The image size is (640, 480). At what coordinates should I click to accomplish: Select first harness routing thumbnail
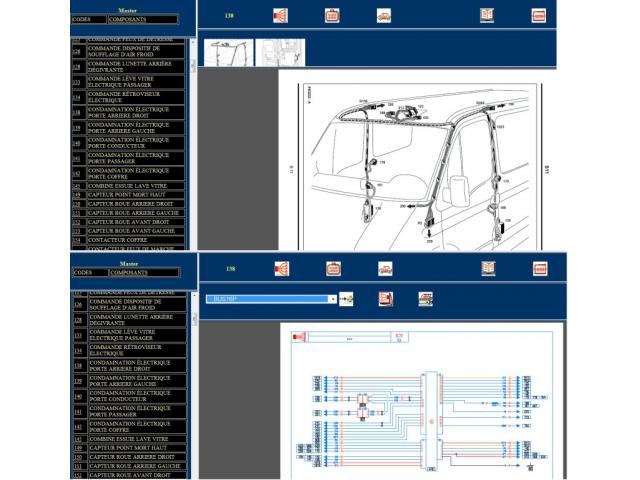pos(229,53)
